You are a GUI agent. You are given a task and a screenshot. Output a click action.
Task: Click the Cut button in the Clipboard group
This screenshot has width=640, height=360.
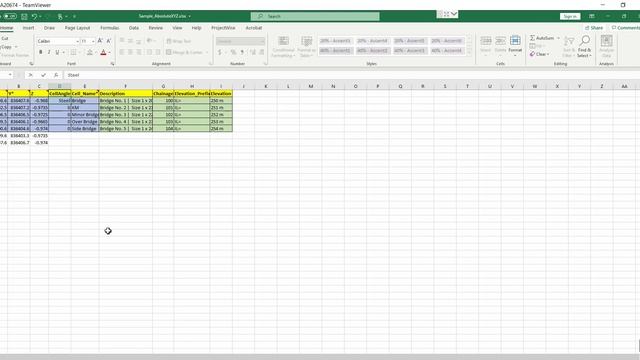[x=4, y=38]
